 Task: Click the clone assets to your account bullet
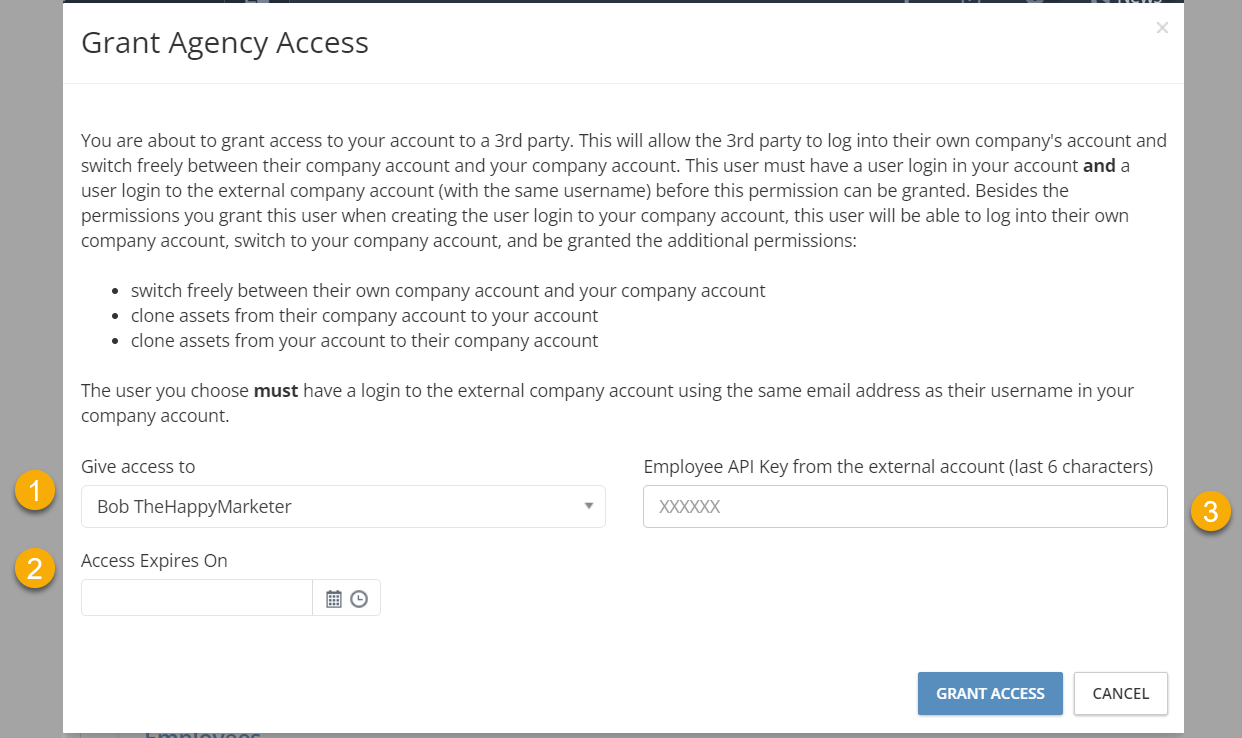(x=364, y=315)
